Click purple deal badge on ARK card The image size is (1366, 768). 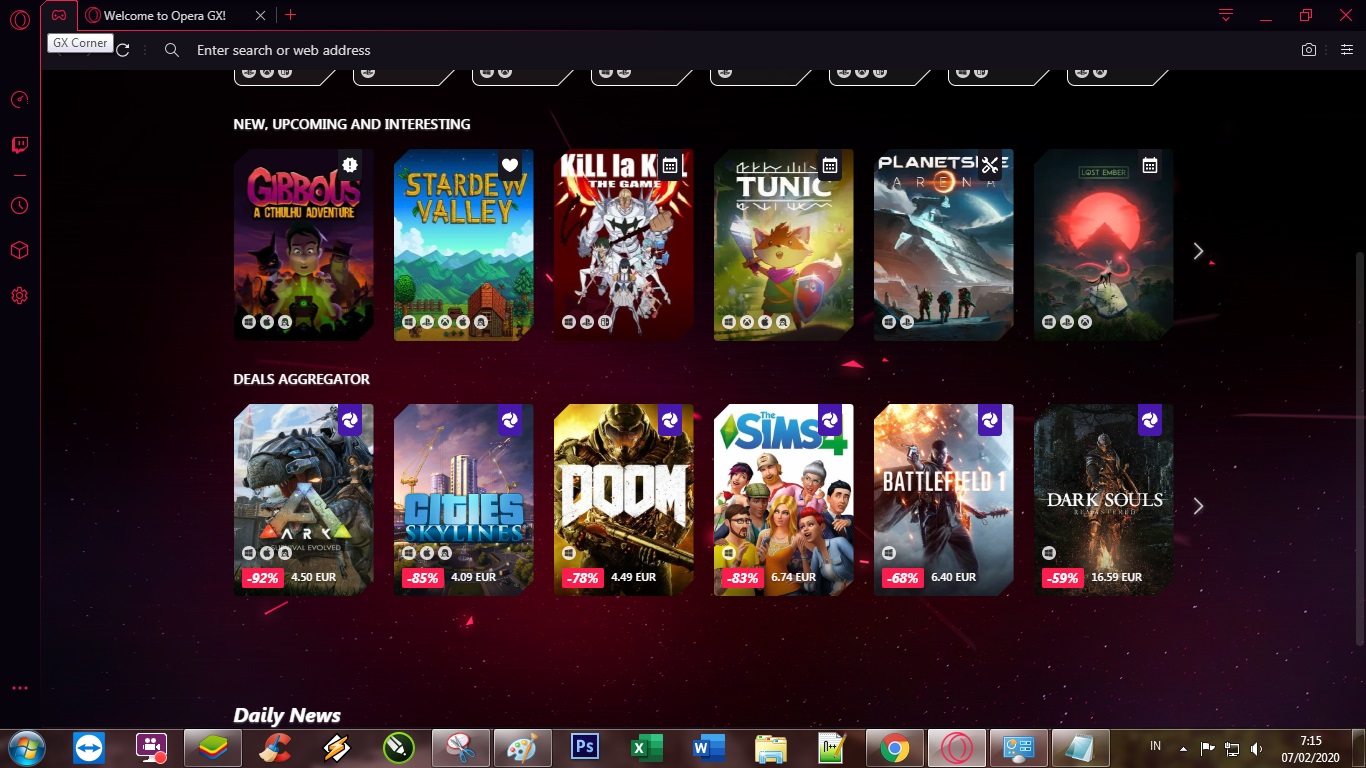(349, 420)
